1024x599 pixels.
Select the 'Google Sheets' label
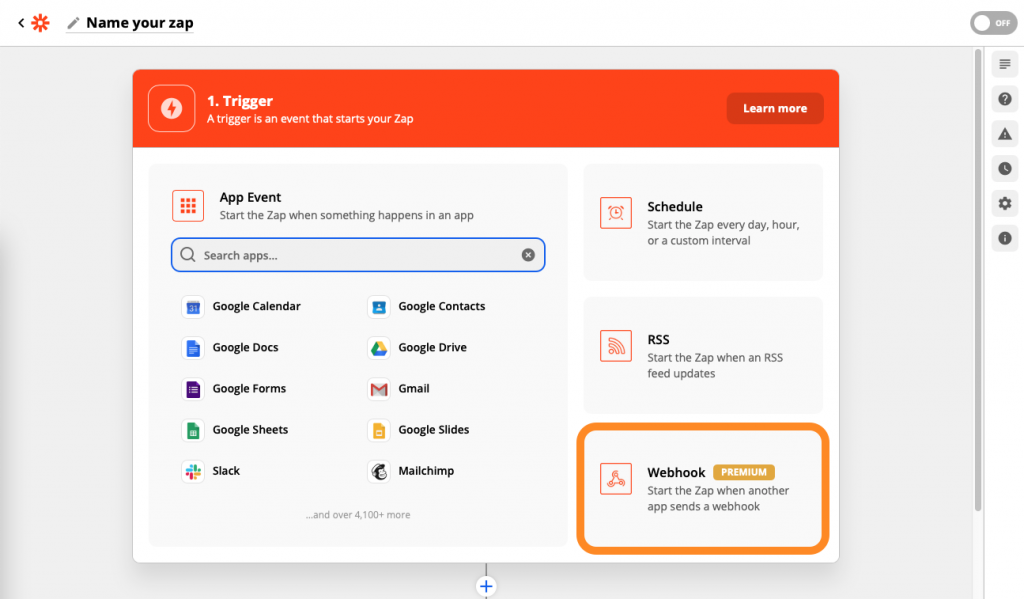tap(250, 430)
